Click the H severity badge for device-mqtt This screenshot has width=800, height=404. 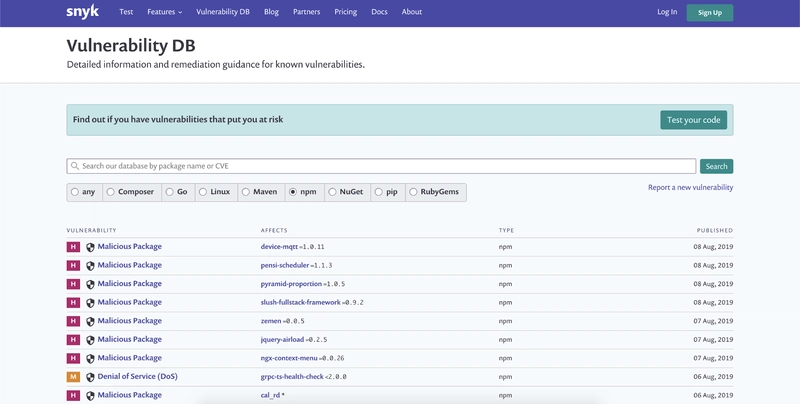click(x=72, y=247)
